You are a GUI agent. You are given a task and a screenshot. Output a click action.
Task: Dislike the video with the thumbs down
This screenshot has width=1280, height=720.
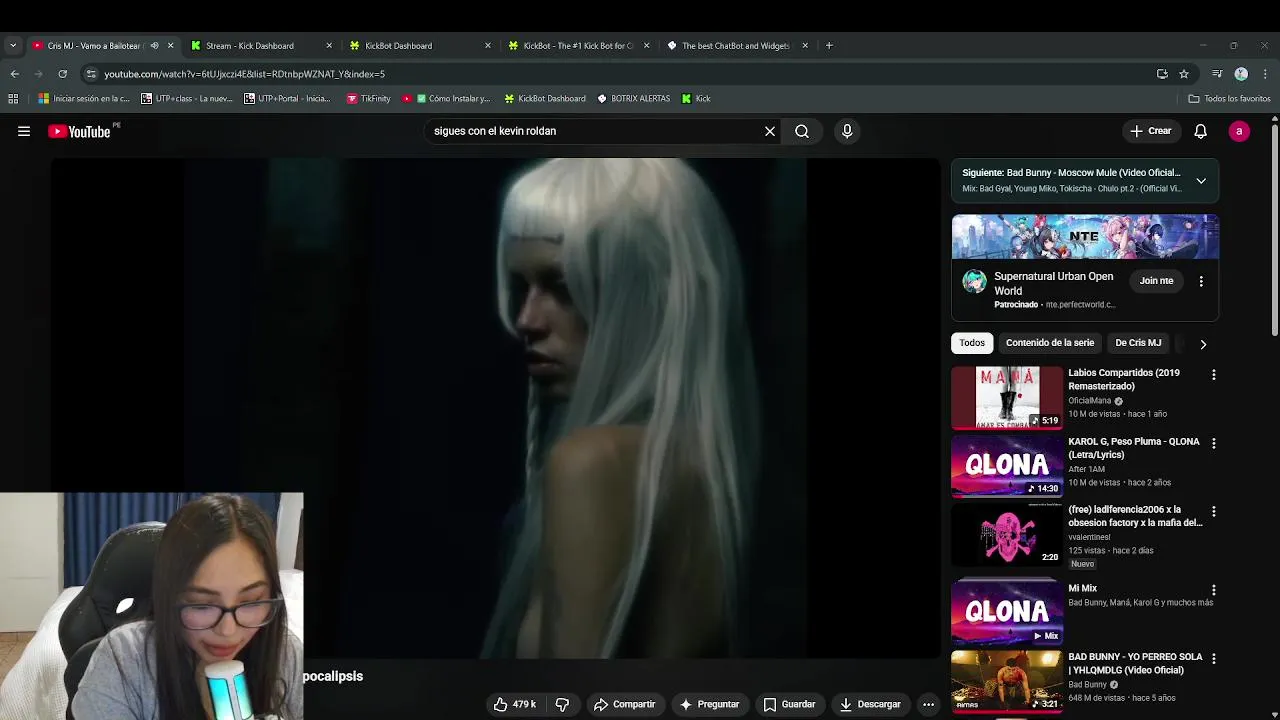click(562, 704)
